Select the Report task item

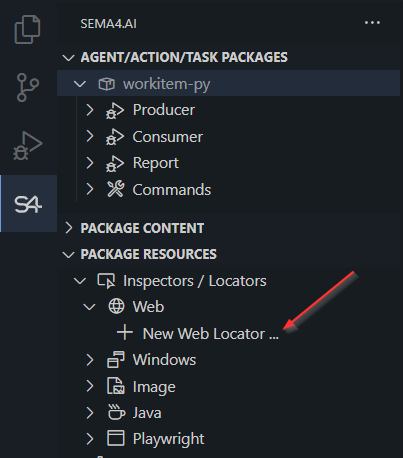click(x=155, y=163)
